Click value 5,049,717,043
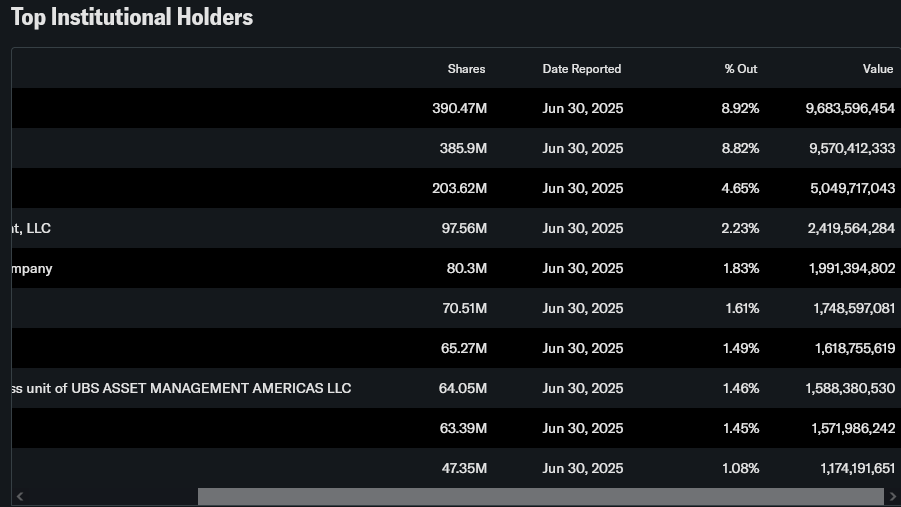This screenshot has height=507, width=901. (x=853, y=189)
